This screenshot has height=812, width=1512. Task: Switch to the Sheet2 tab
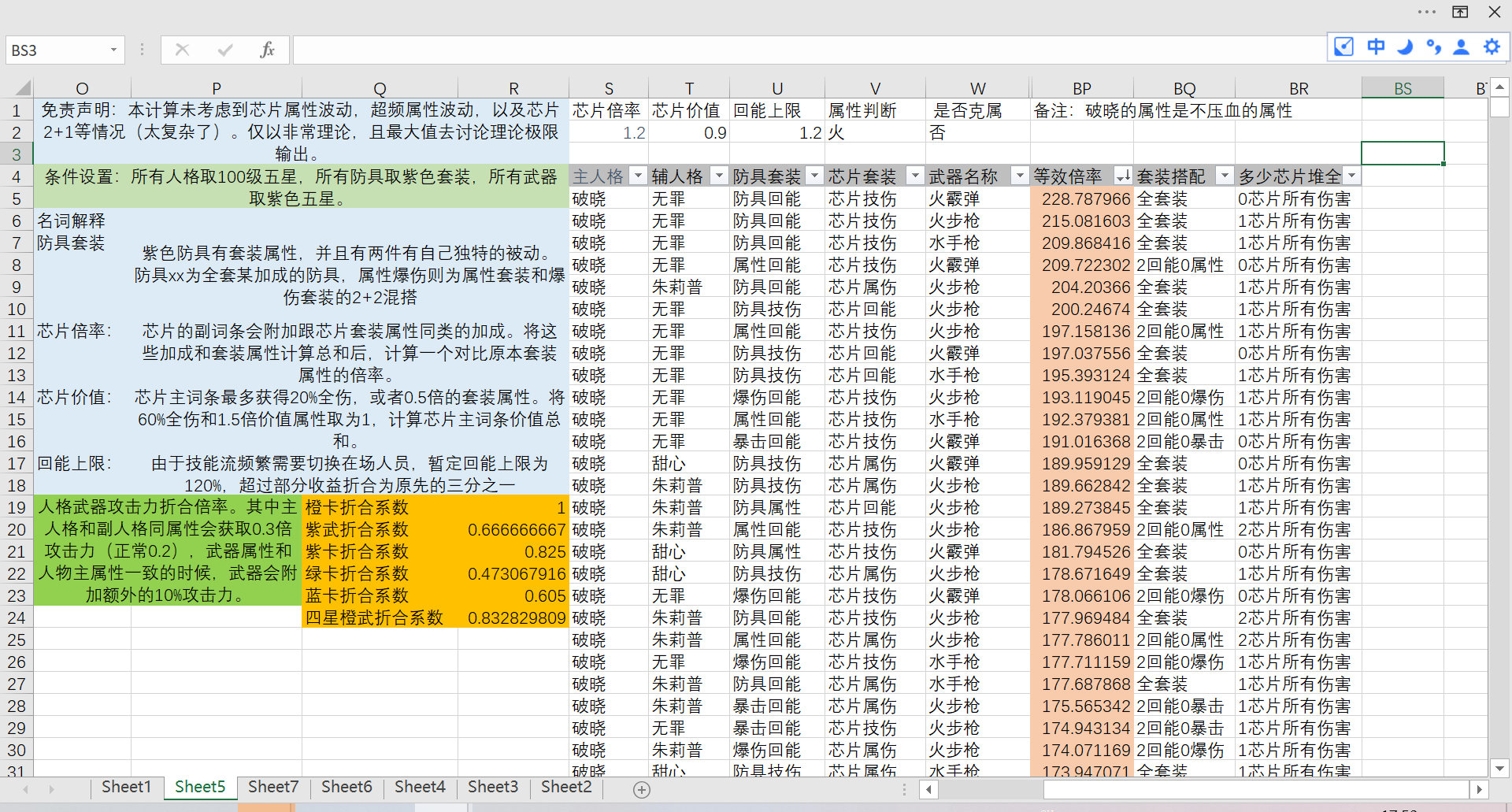(x=566, y=787)
